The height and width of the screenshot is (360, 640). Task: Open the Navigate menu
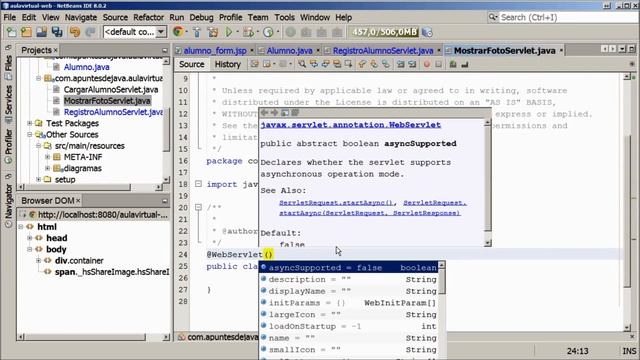click(81, 17)
